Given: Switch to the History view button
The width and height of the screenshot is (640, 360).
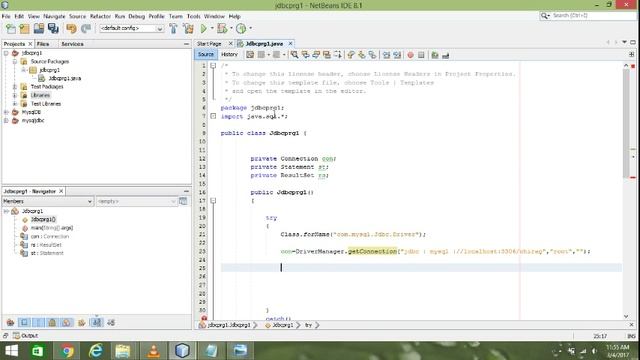Looking at the screenshot, I should coord(229,54).
